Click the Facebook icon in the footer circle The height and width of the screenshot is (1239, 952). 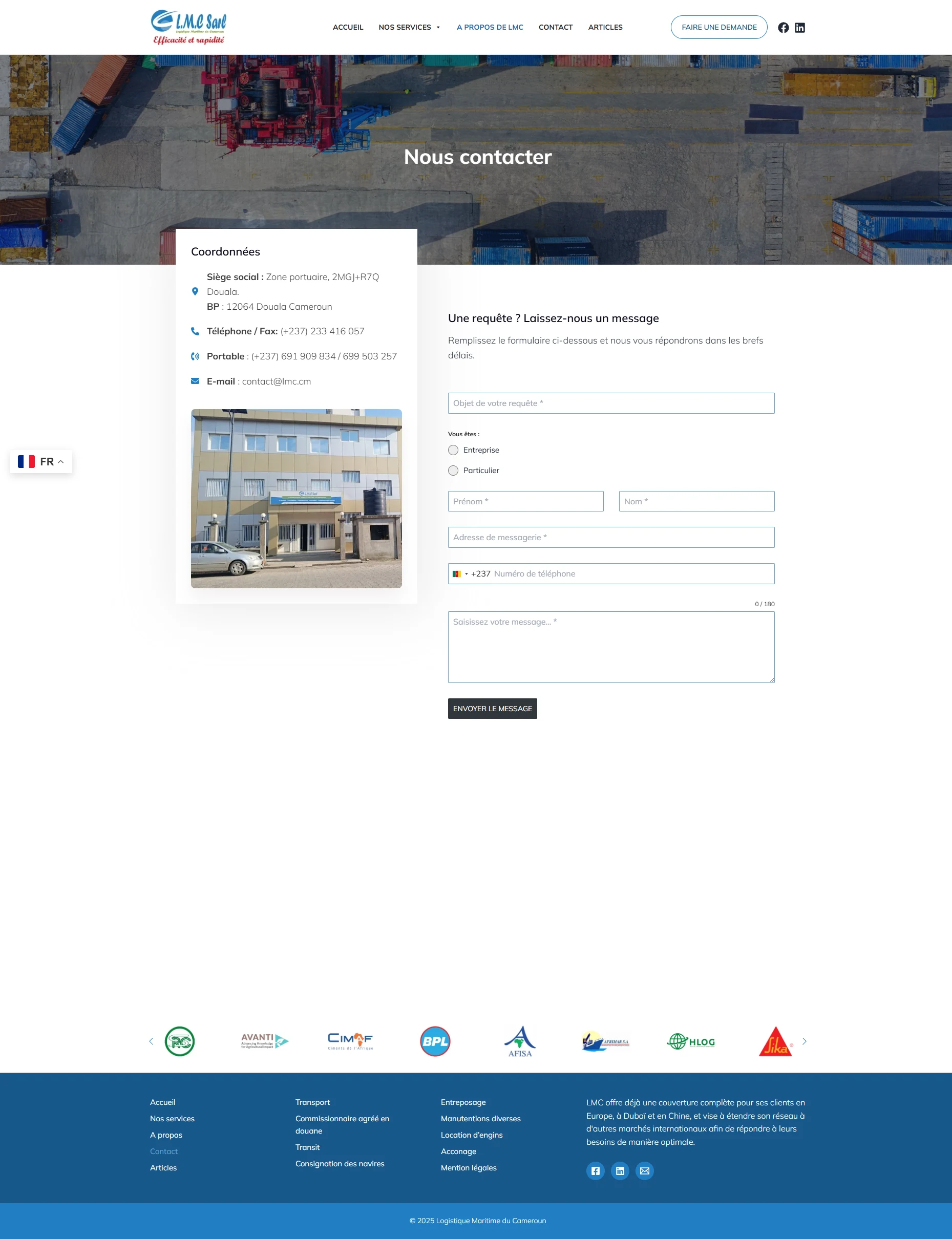(596, 1171)
